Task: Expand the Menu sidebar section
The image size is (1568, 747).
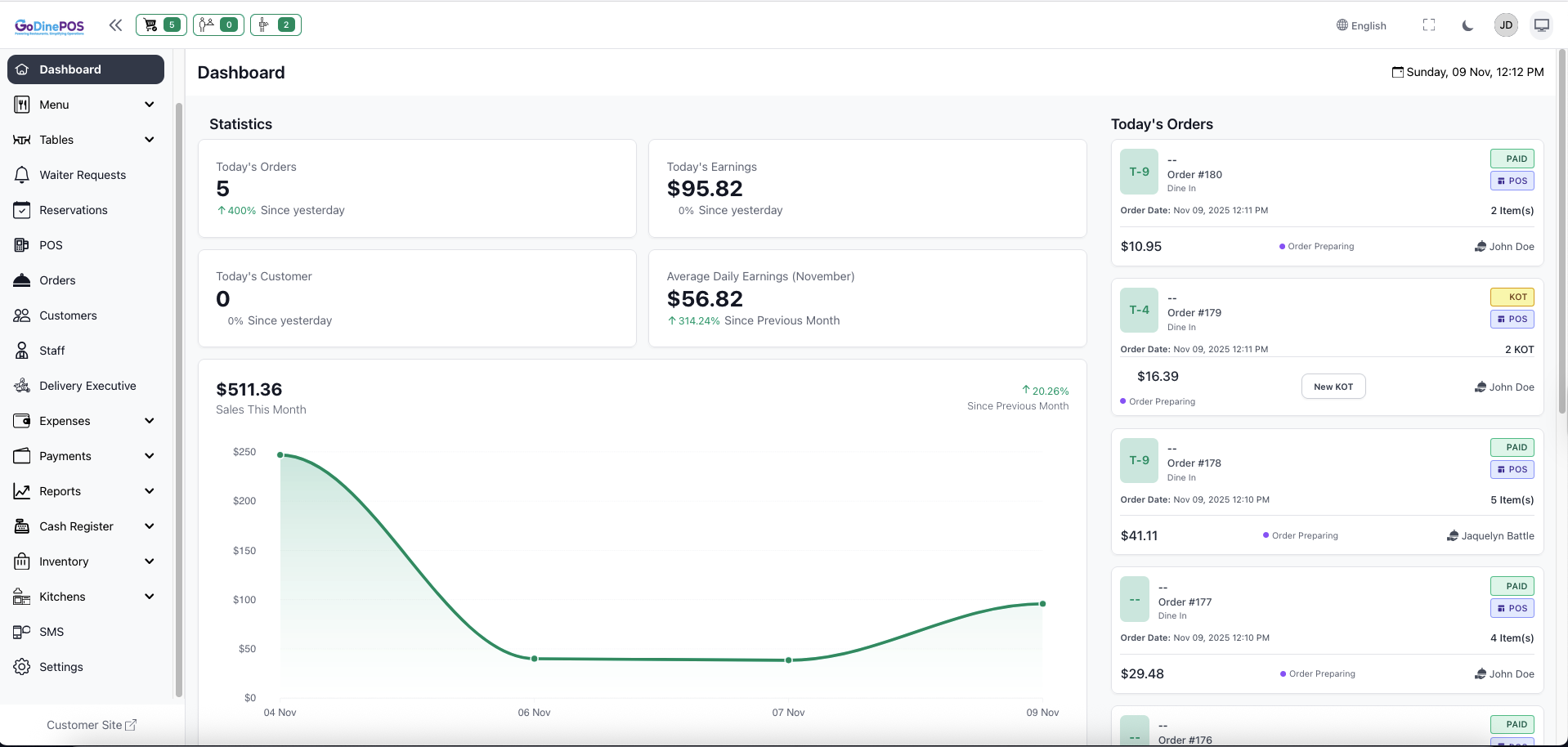Action: [x=85, y=105]
